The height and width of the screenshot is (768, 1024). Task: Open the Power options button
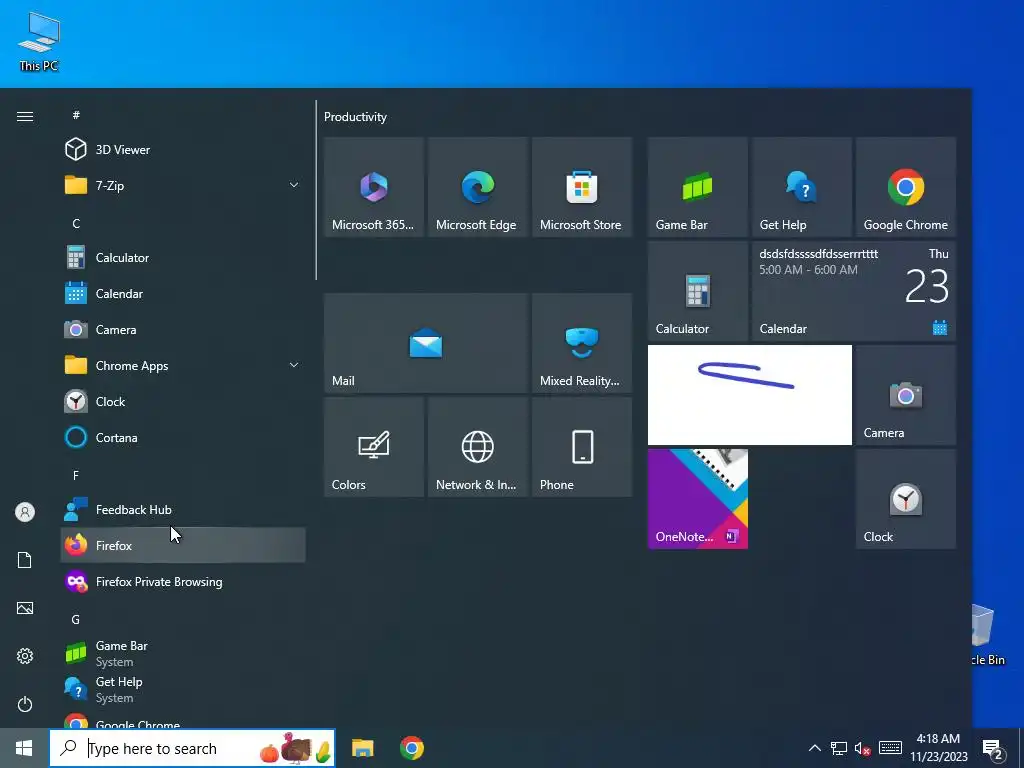25,704
